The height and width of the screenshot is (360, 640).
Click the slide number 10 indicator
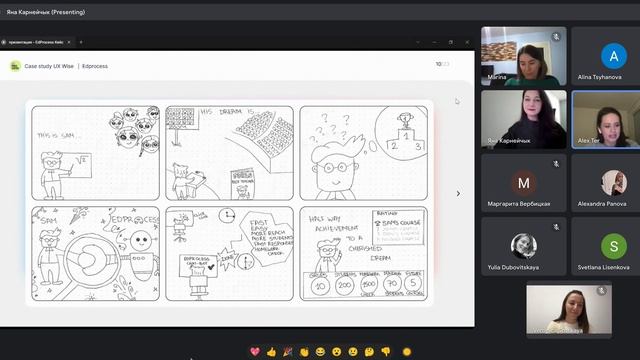pos(438,64)
